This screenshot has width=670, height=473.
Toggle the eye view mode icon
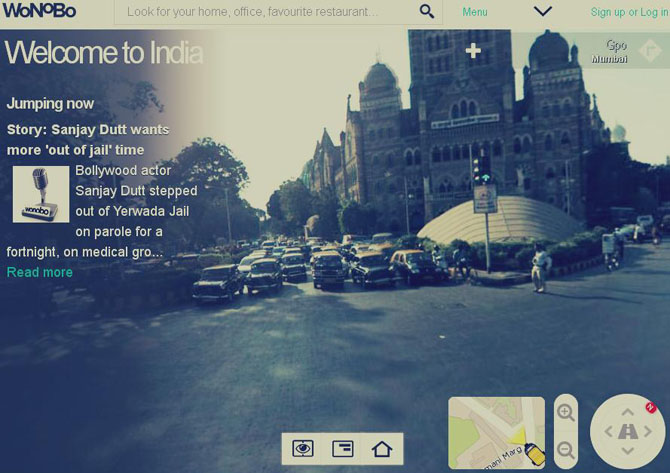click(x=302, y=449)
